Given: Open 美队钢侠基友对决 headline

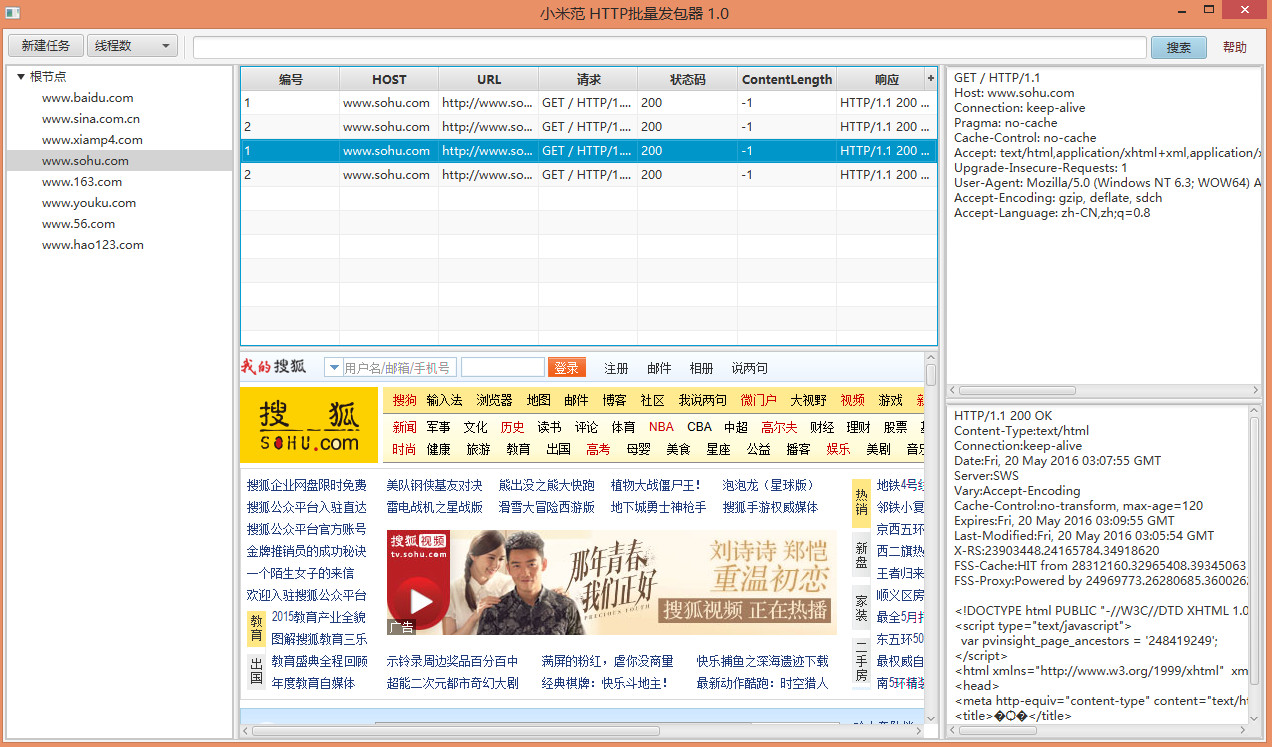Looking at the screenshot, I should click(x=434, y=485).
